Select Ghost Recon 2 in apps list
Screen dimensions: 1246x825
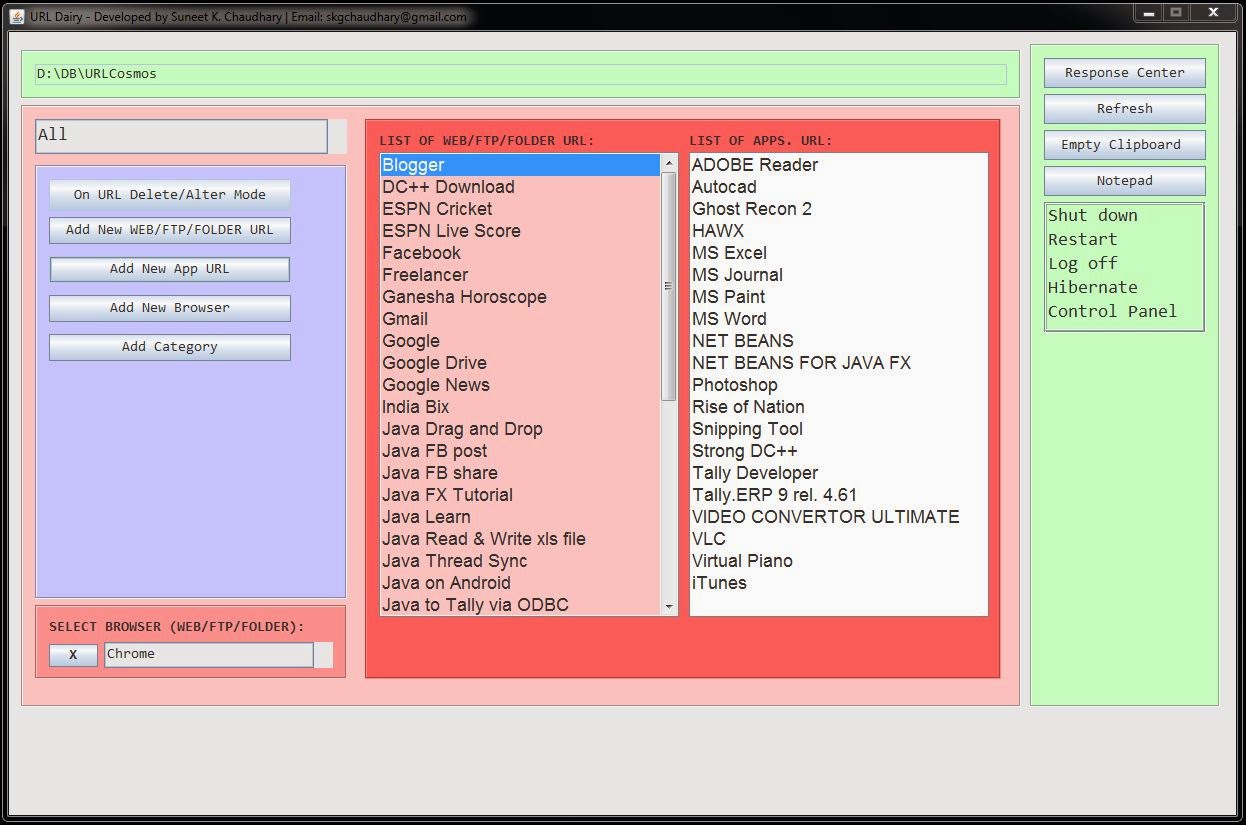838,209
